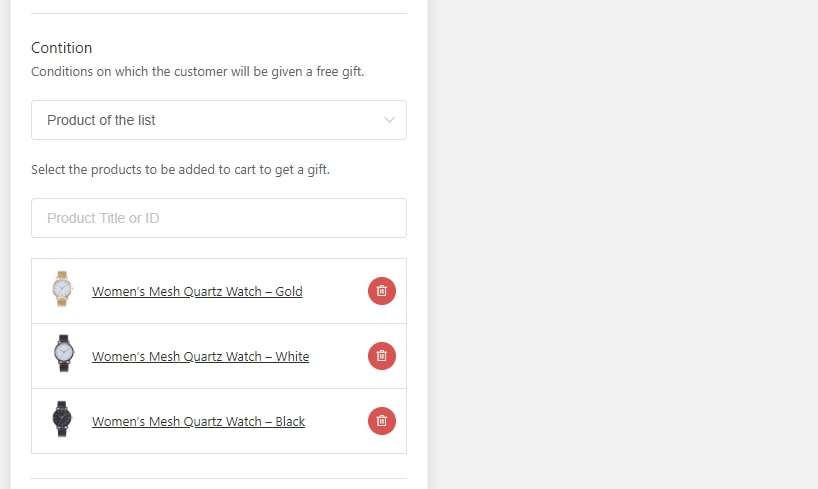Click the free gift conditions description text
818x489 pixels.
tap(197, 72)
